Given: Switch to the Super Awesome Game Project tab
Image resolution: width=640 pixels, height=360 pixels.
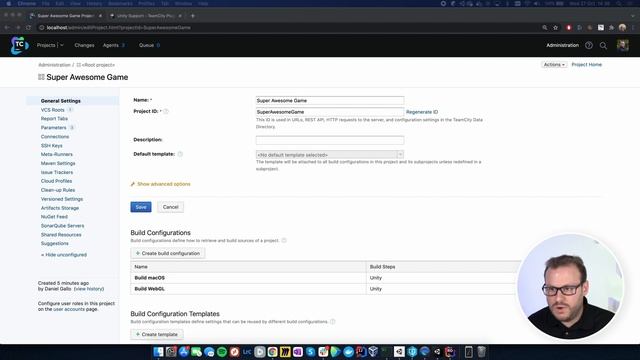Looking at the screenshot, I should coord(65,16).
